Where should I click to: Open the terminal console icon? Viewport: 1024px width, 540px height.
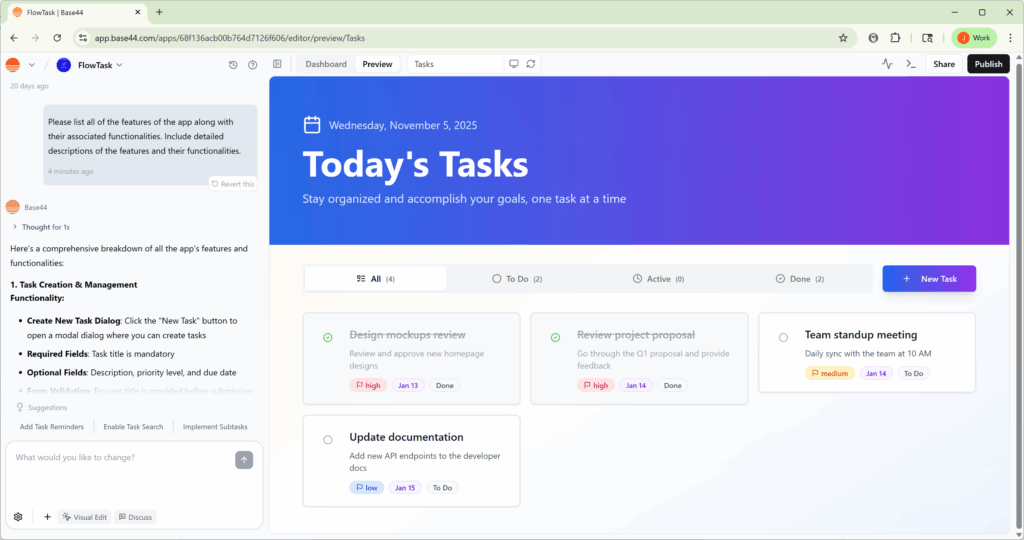tap(911, 64)
